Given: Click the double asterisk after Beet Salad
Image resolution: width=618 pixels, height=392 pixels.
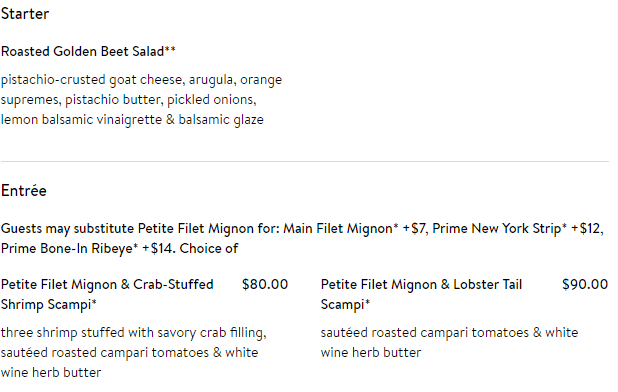Looking at the screenshot, I should pyautogui.click(x=170, y=49).
